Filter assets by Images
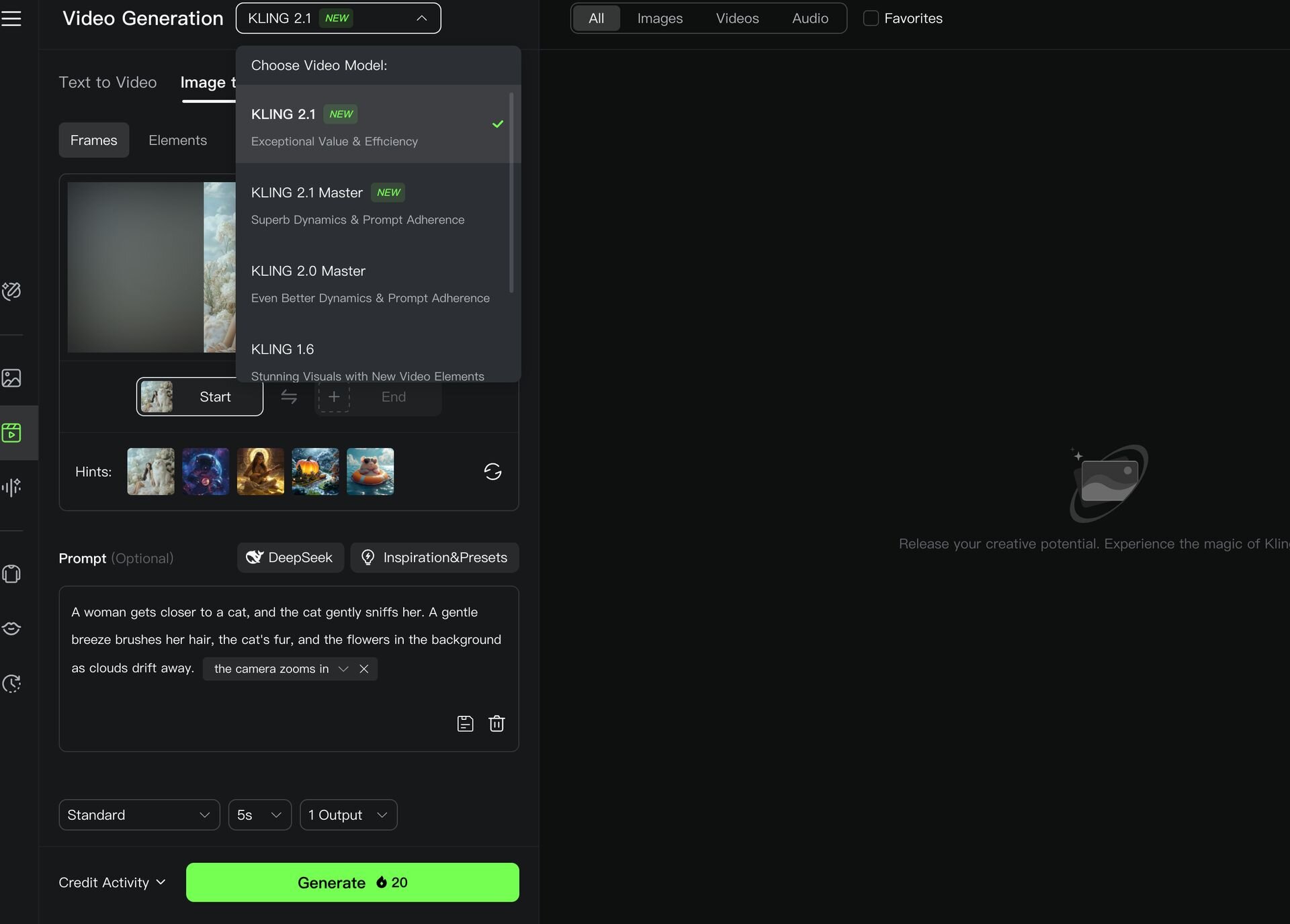This screenshot has width=1290, height=924. [660, 18]
